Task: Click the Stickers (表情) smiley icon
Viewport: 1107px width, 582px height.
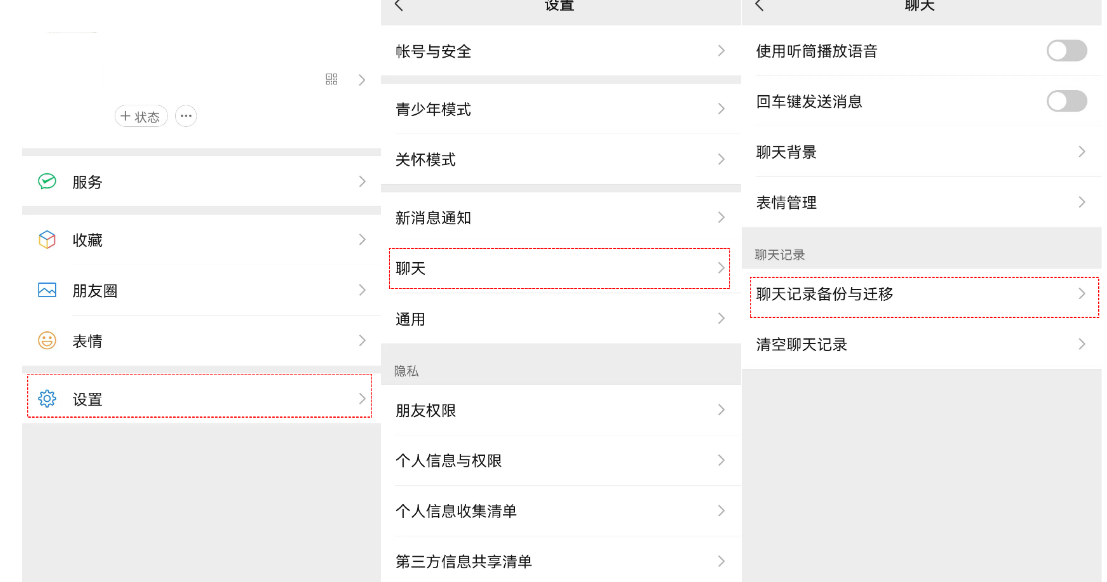Action: point(47,341)
